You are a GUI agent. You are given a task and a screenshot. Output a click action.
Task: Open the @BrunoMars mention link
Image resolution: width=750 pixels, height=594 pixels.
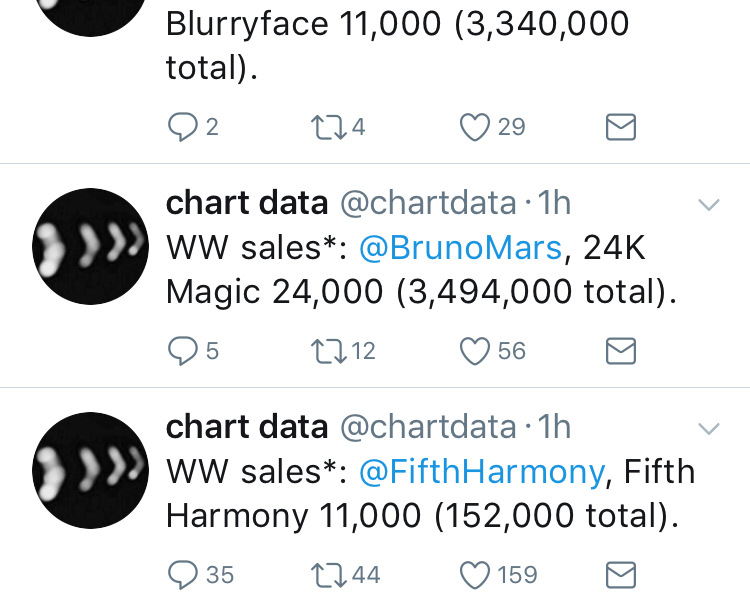(461, 248)
